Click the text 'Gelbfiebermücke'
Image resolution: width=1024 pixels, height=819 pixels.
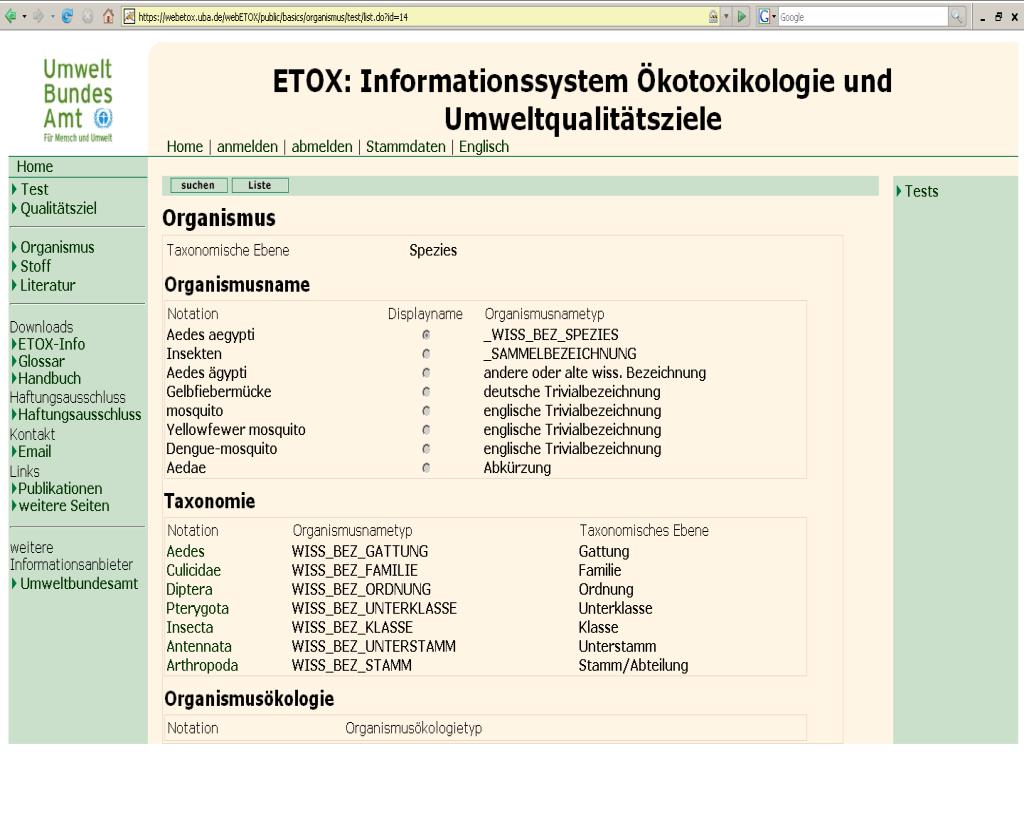[x=219, y=392]
